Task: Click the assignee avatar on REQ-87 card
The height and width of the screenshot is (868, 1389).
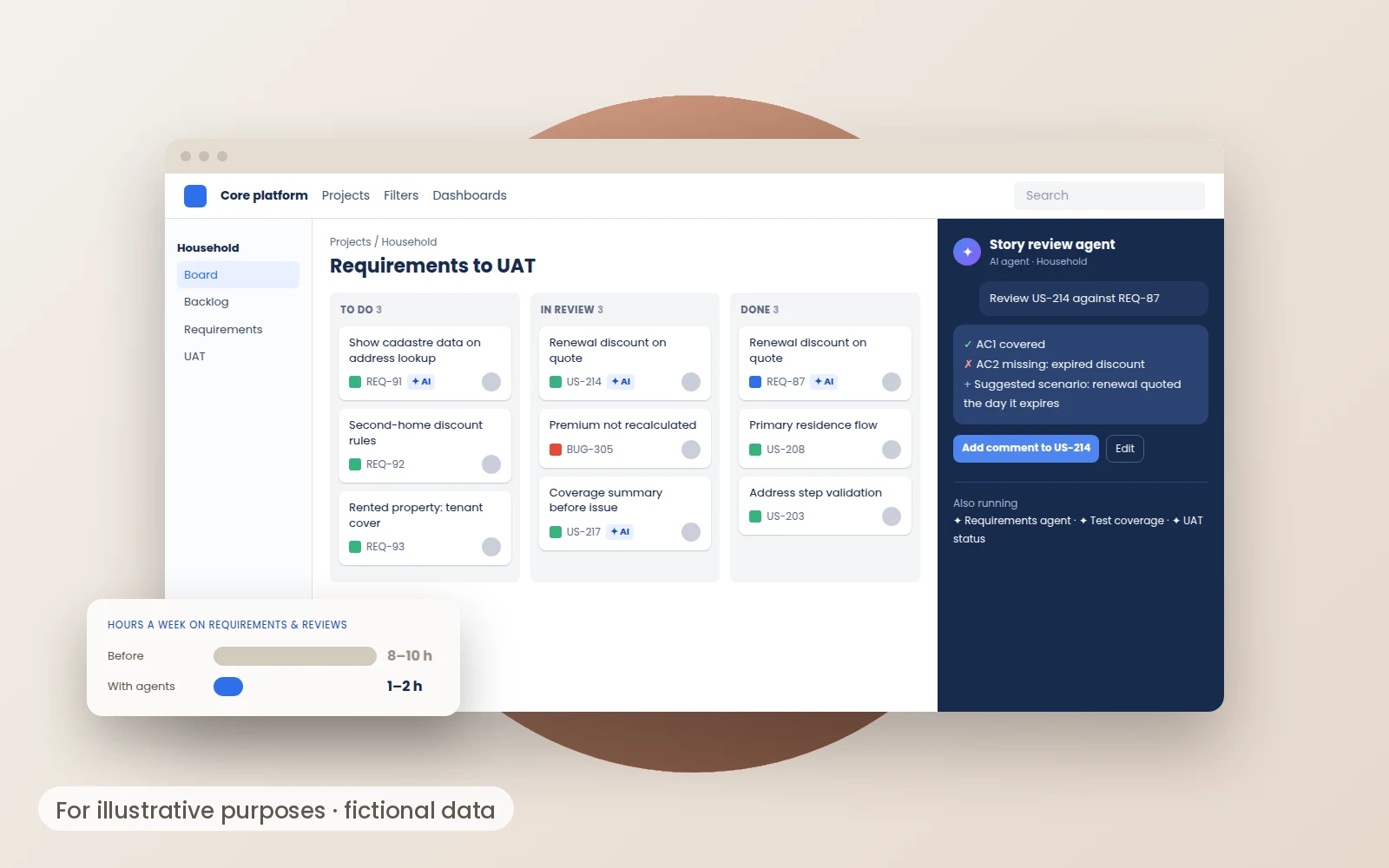Action: click(x=892, y=382)
